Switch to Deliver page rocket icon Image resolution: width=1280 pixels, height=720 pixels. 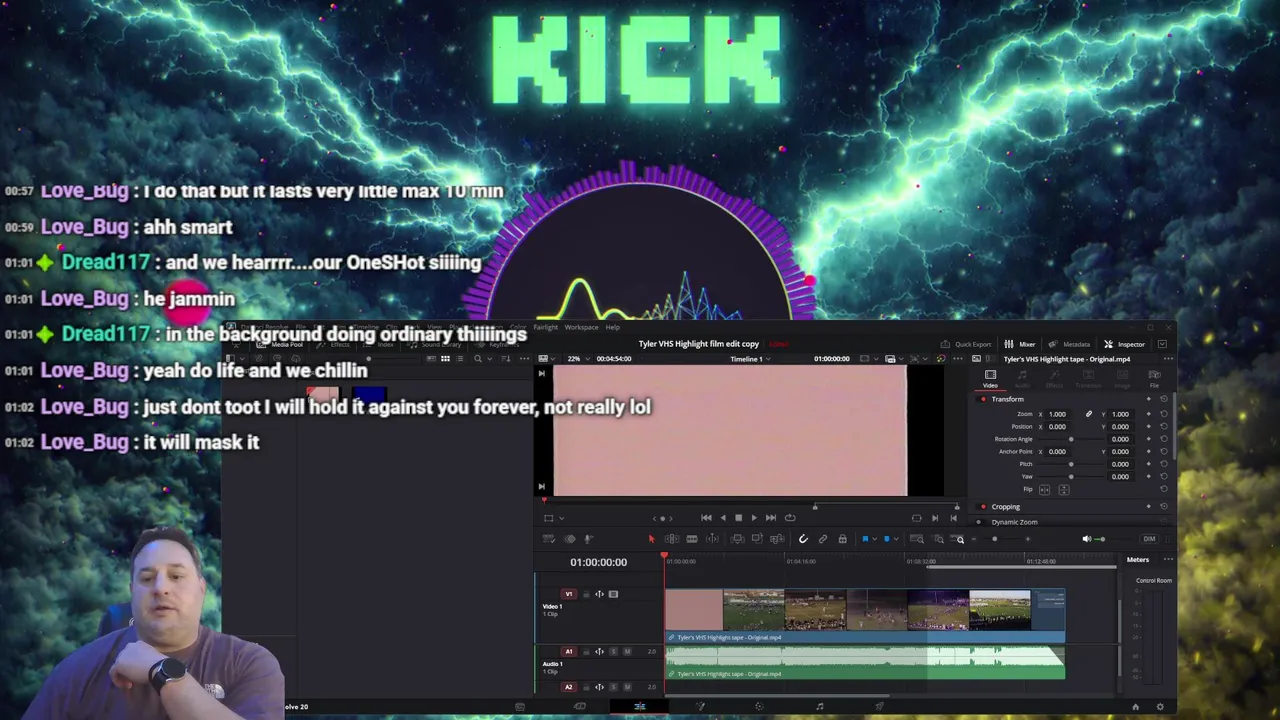point(880,707)
